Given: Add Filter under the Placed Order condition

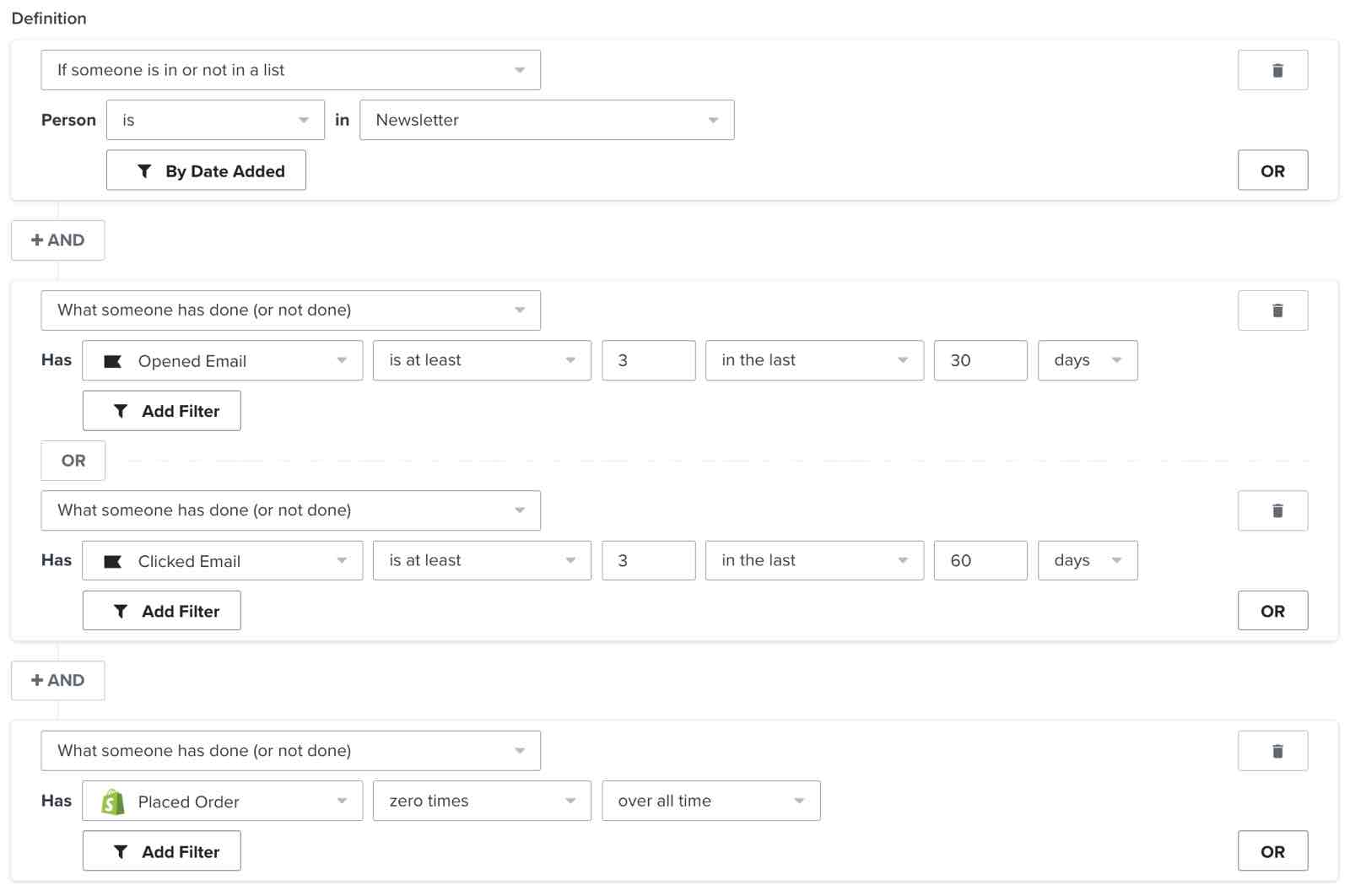Looking at the screenshot, I should [x=161, y=851].
